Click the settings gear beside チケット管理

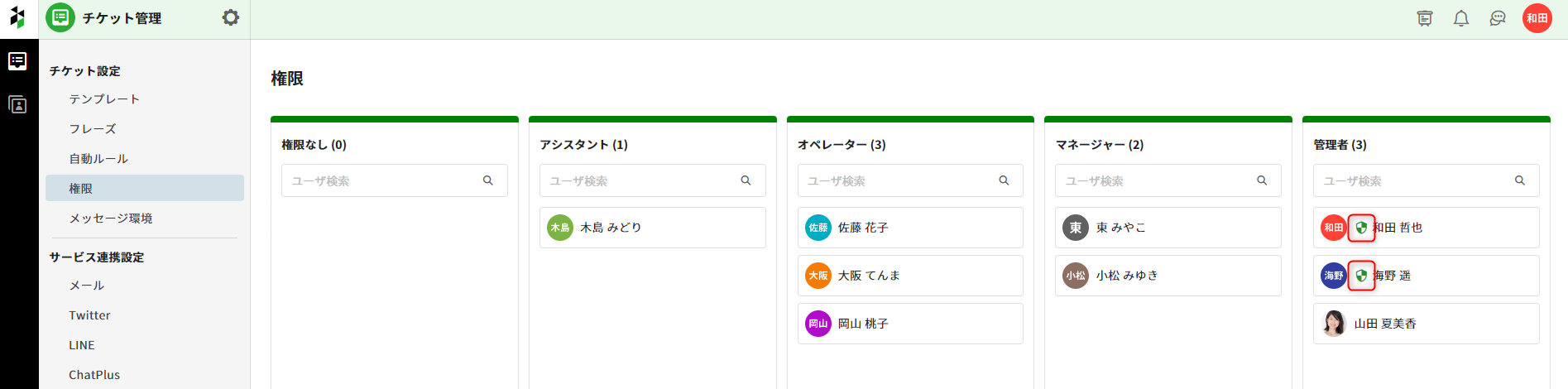tap(231, 17)
